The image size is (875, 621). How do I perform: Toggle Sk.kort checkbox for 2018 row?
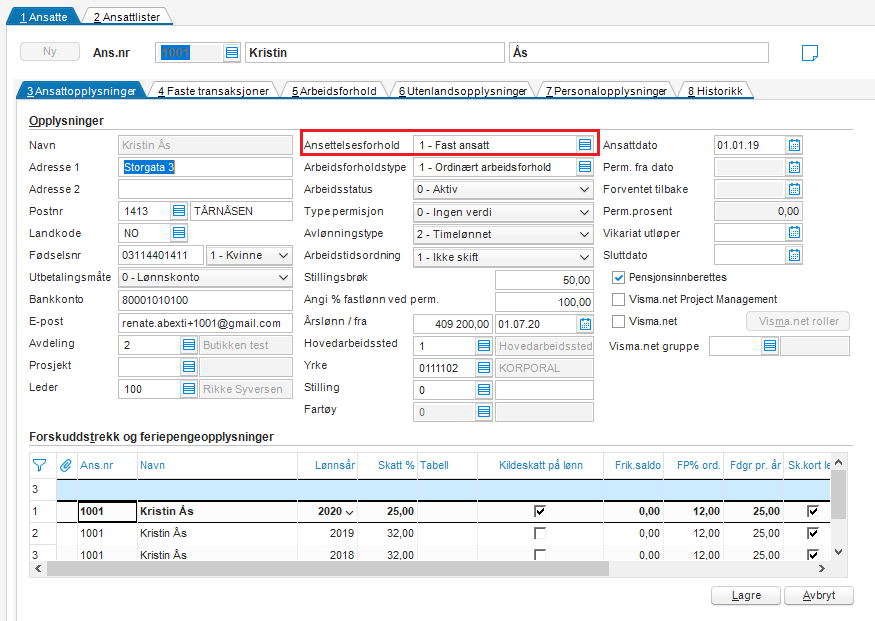pyautogui.click(x=813, y=555)
